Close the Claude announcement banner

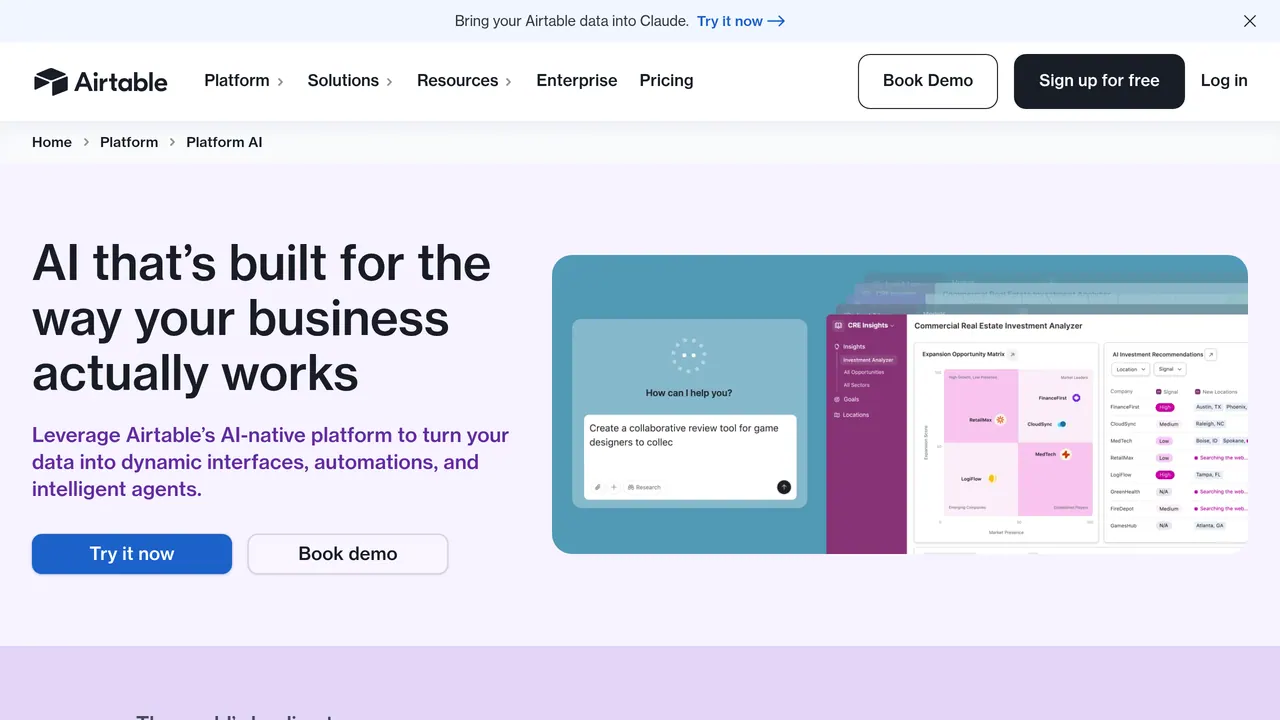coord(1249,21)
